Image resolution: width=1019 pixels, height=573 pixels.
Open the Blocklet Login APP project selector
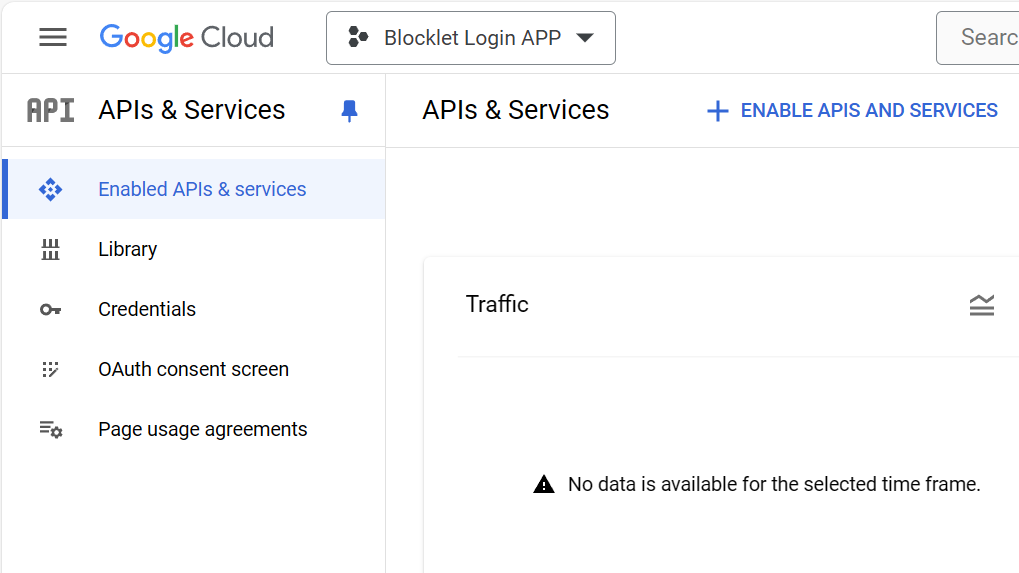pos(470,38)
